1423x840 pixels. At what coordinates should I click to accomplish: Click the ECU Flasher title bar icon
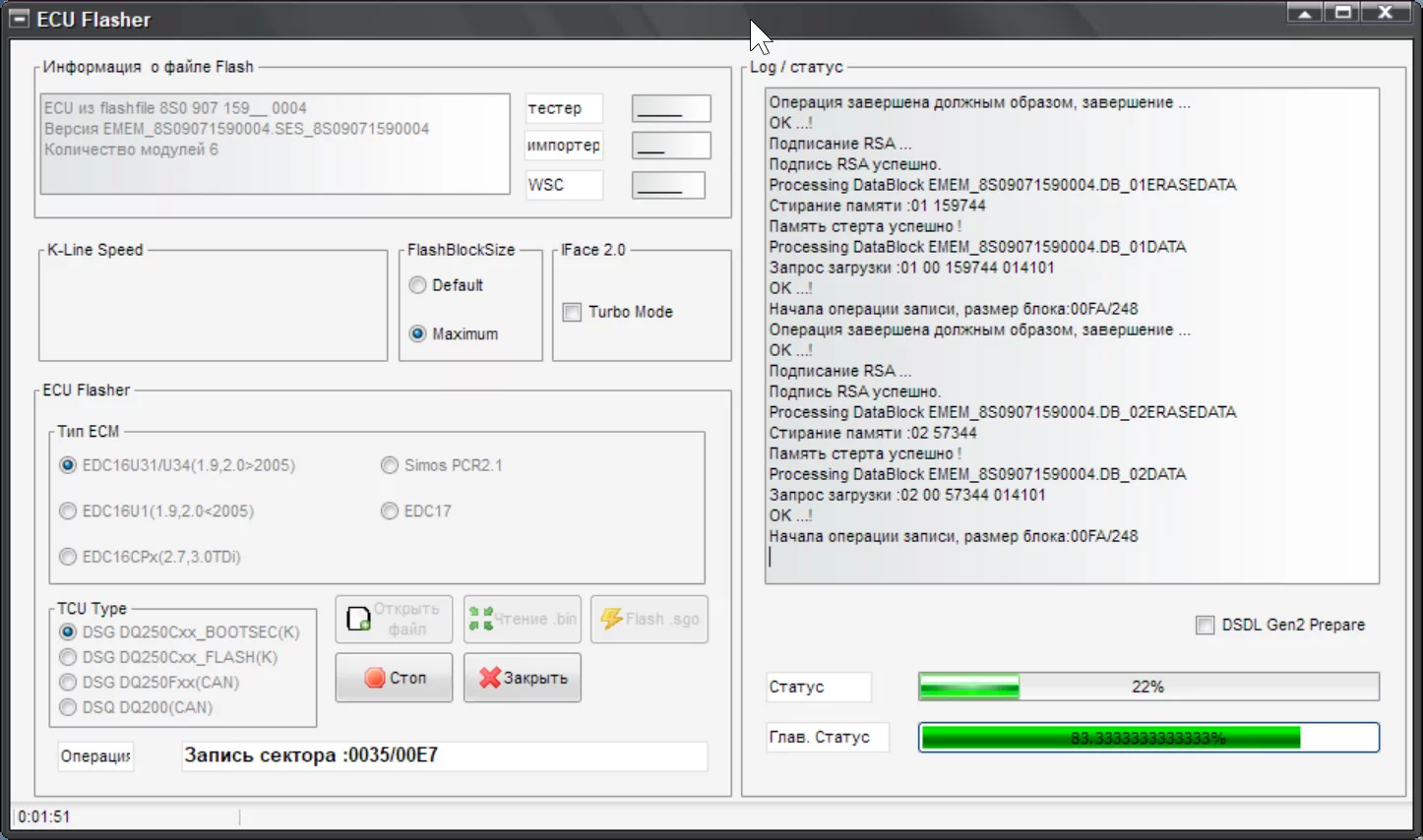(19, 19)
